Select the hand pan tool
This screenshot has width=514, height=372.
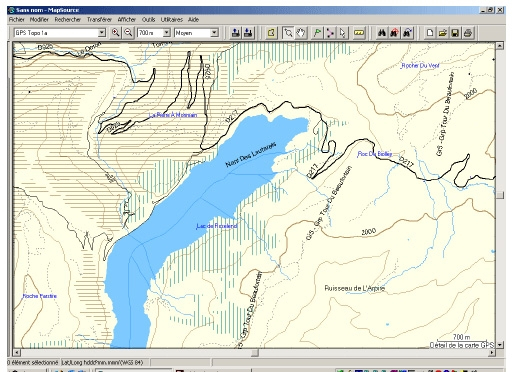tap(301, 33)
